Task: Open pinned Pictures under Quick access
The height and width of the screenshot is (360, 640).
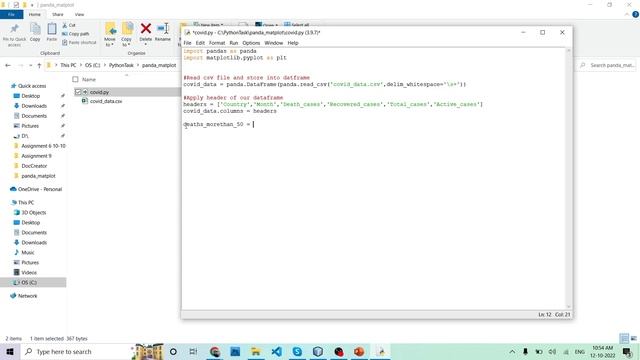Action: tap(30, 126)
